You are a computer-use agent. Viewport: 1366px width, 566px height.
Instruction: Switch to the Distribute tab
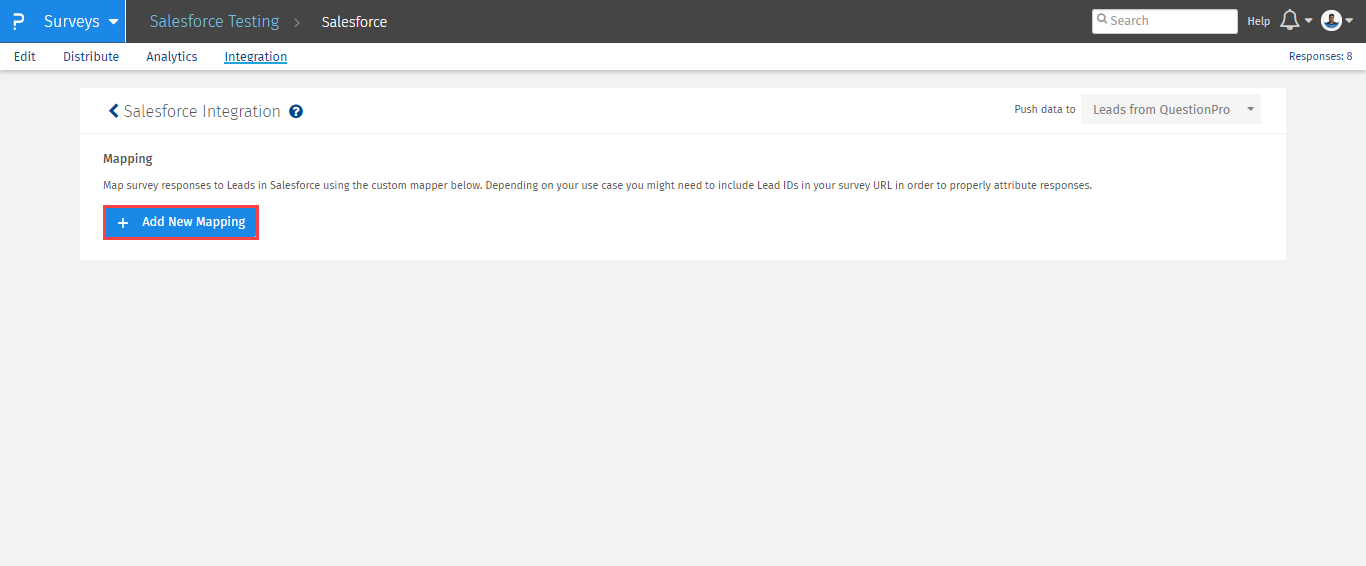[91, 57]
